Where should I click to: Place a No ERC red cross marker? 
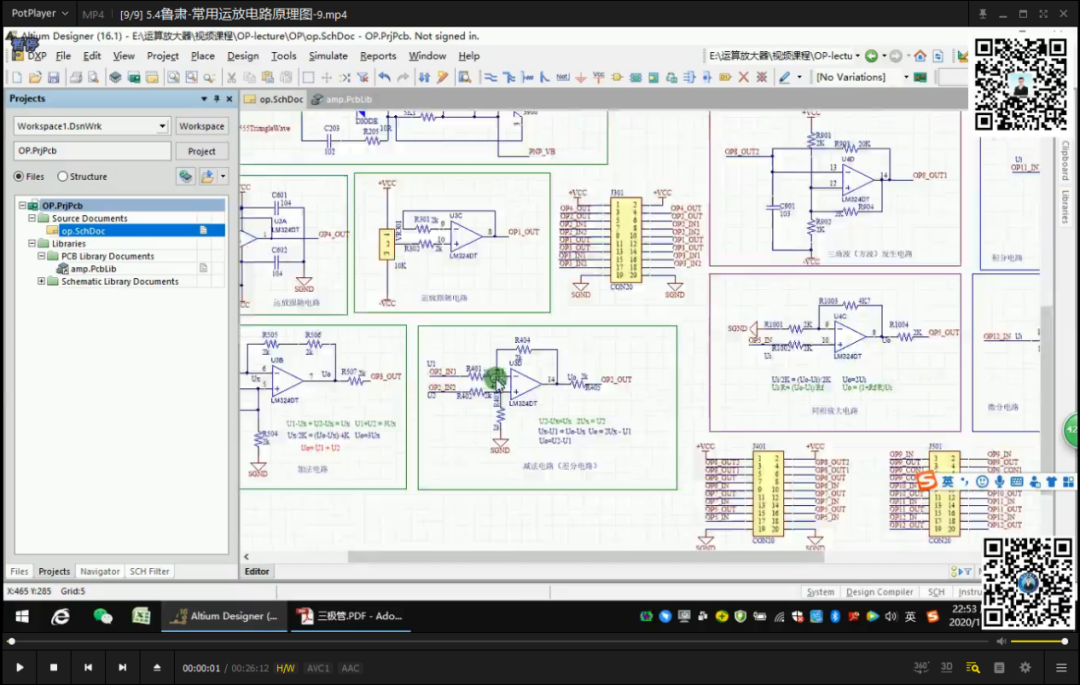(x=743, y=77)
